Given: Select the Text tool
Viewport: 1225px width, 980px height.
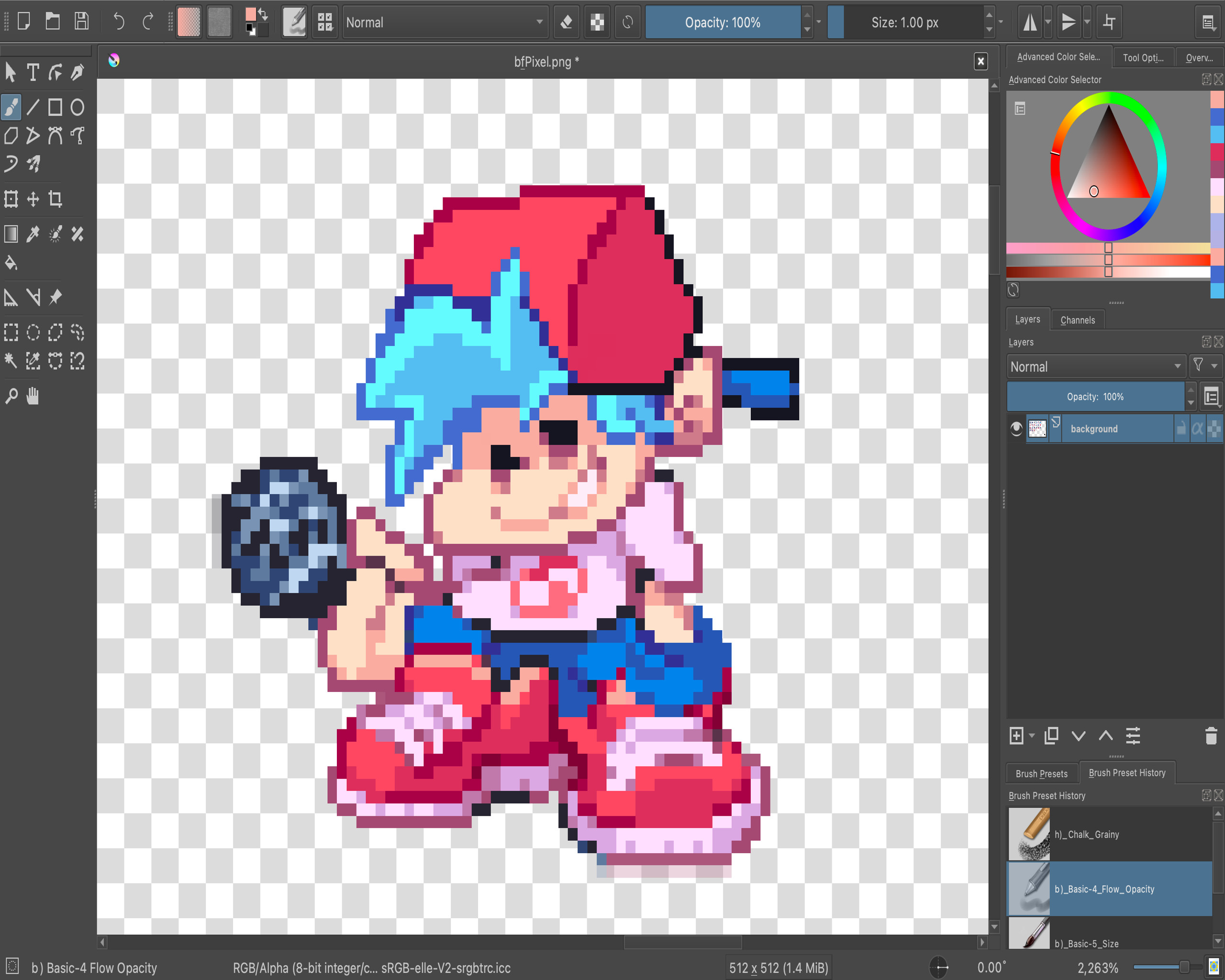Looking at the screenshot, I should point(33,72).
